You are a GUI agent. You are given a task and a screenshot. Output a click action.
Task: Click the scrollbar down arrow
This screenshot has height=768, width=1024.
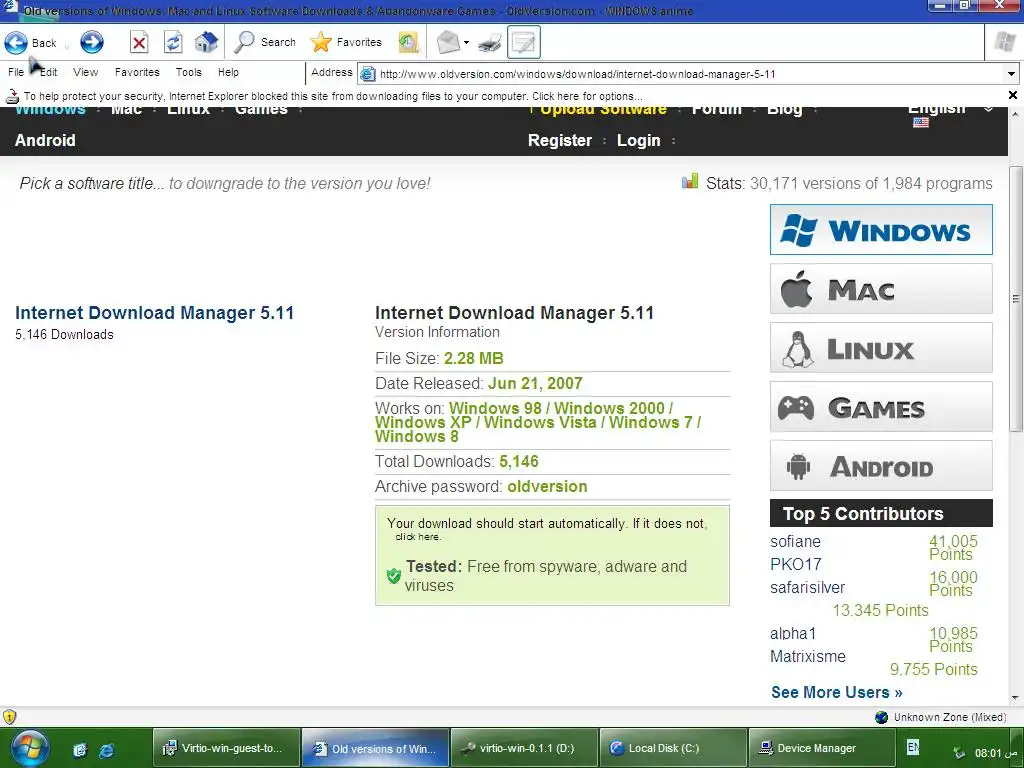pyautogui.click(x=1016, y=698)
